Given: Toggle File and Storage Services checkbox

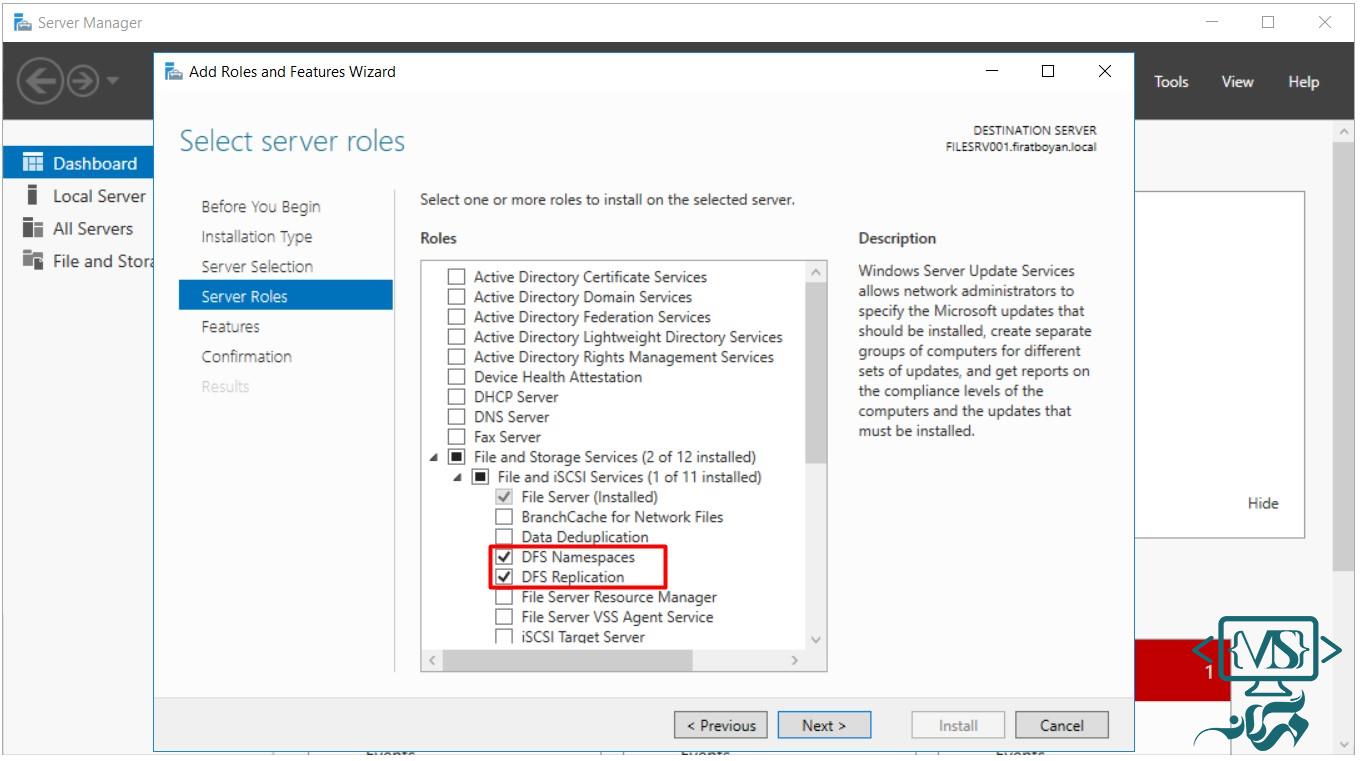Looking at the screenshot, I should coord(456,457).
